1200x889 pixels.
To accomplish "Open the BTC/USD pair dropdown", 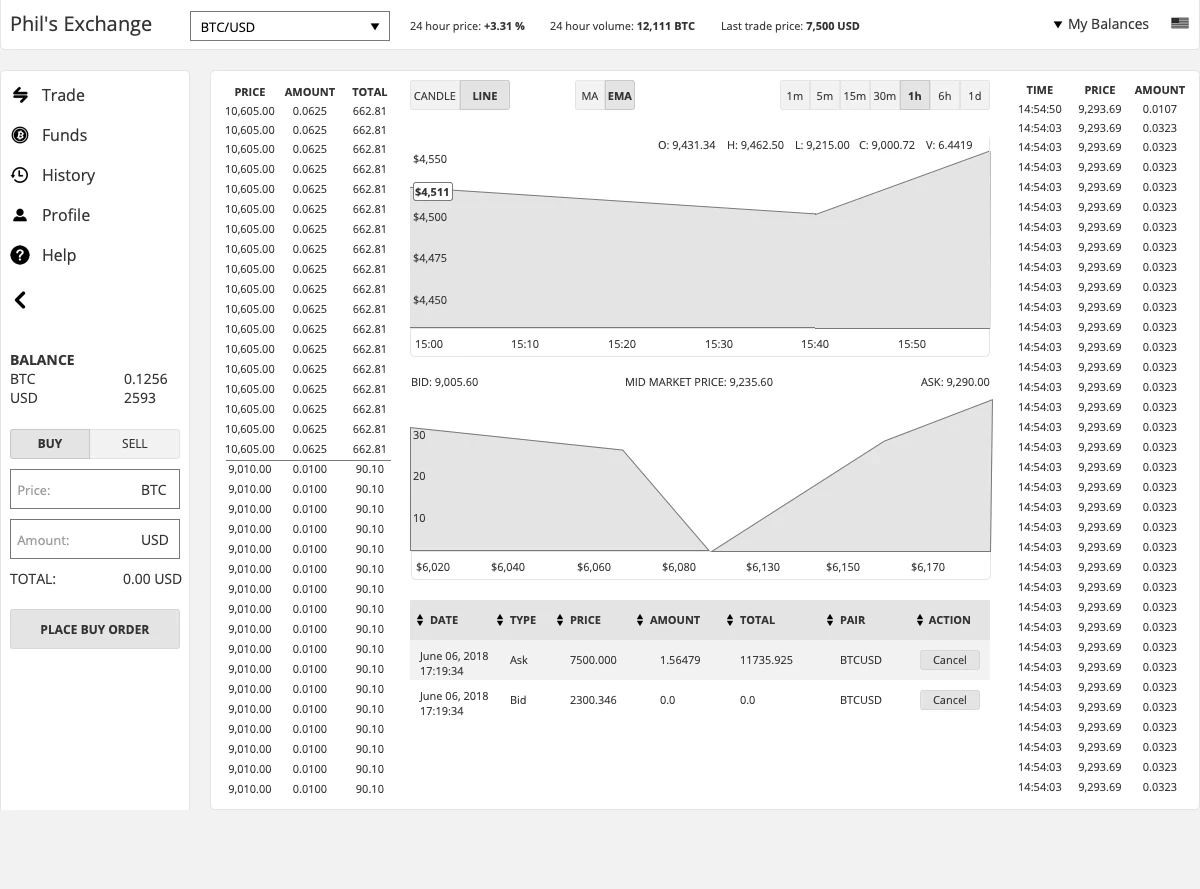I will tap(290, 27).
